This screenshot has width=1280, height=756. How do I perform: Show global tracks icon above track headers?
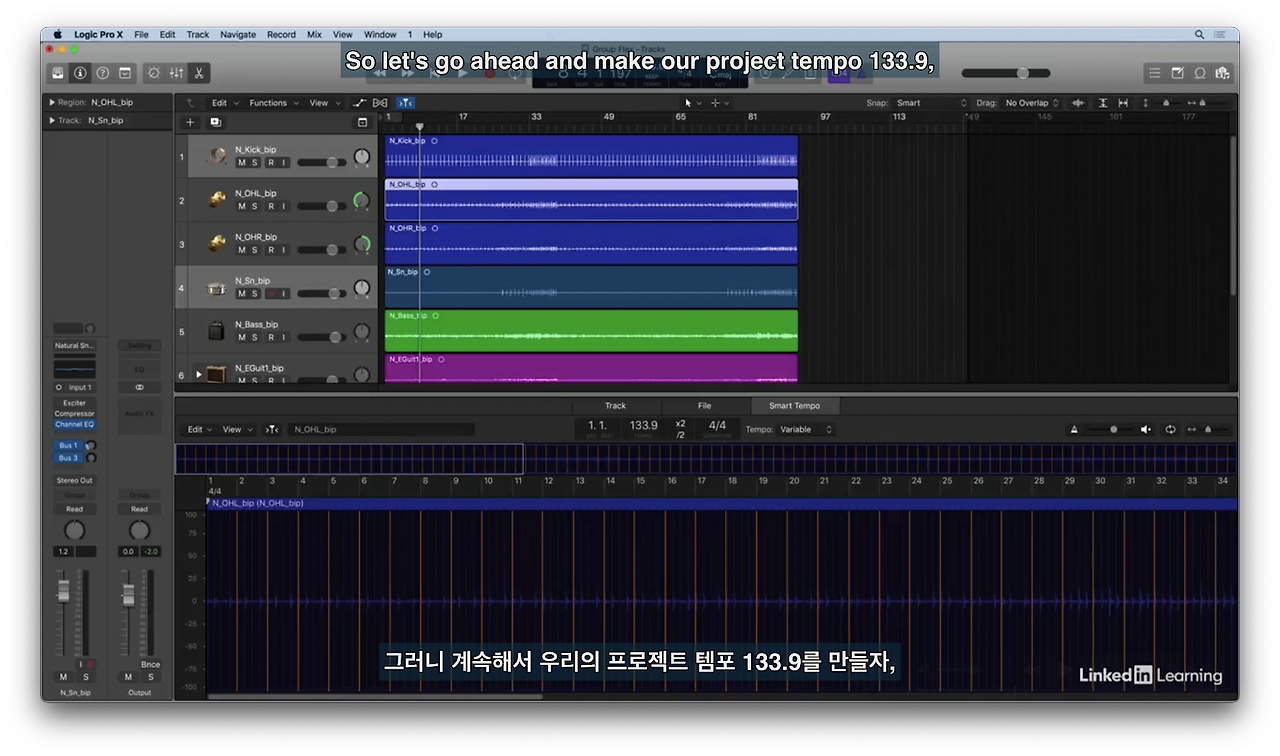pos(363,122)
